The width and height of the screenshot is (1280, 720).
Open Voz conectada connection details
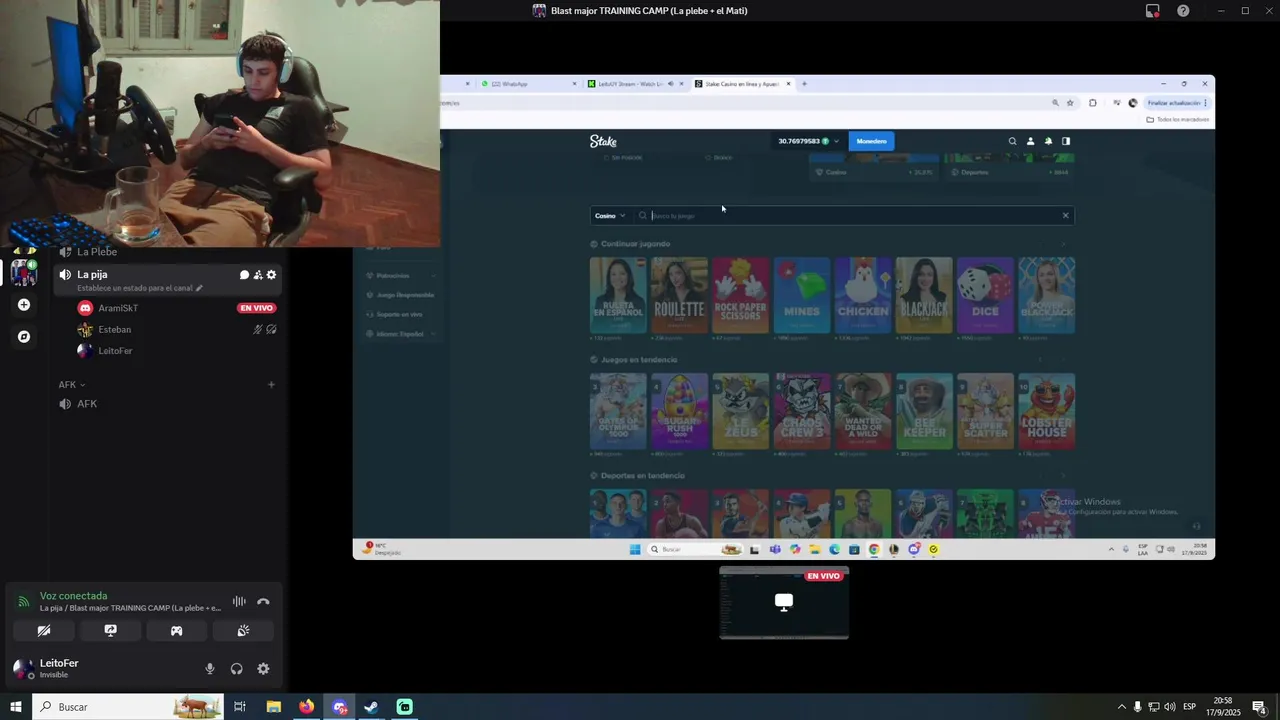point(73,596)
